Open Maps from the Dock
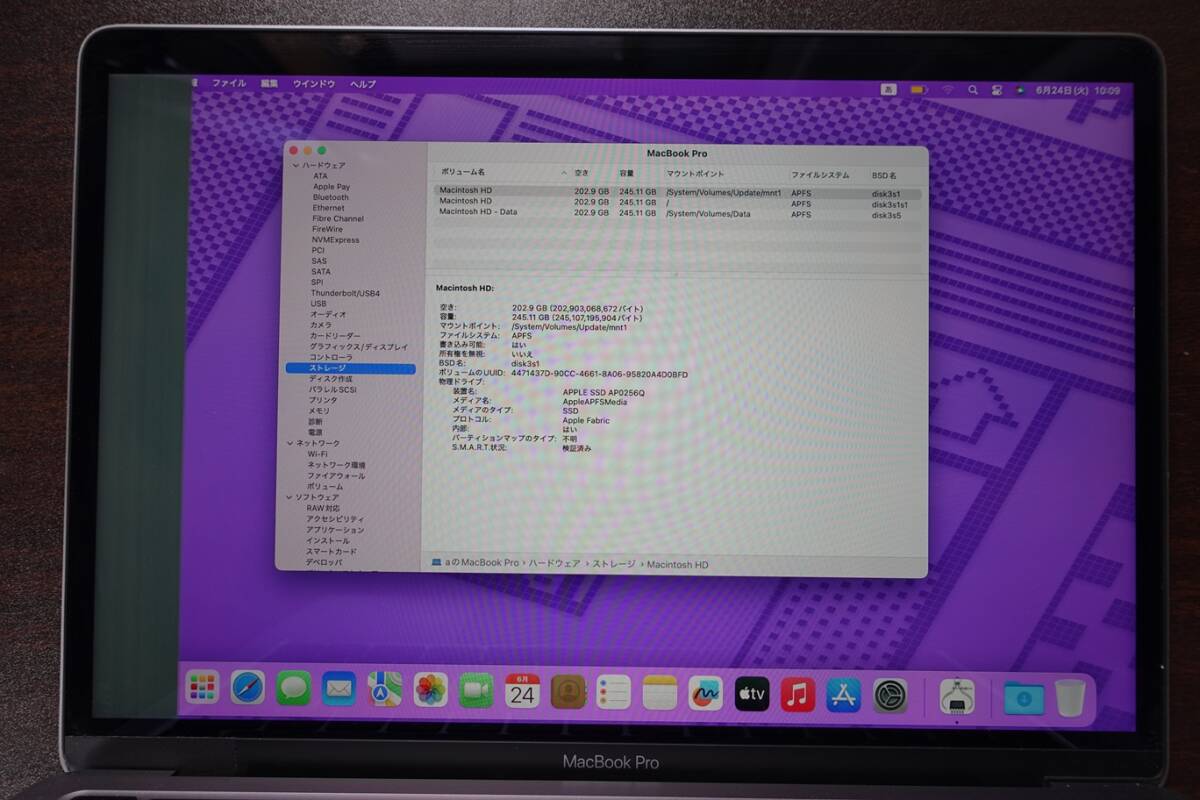Screen dimensions: 1200x800 tap(385, 689)
